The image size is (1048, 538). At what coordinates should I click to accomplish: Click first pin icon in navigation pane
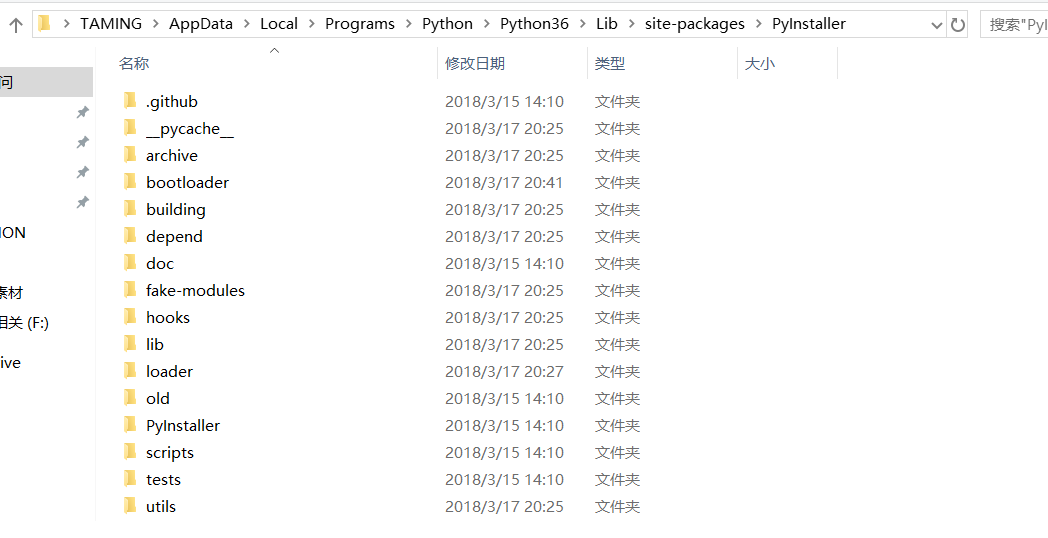pyautogui.click(x=82, y=112)
